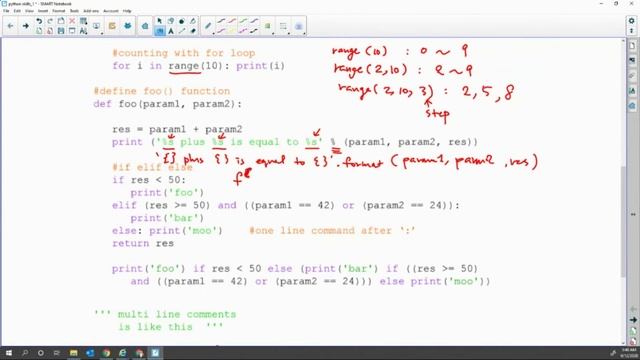Choose the Select arrow tool

tap(160, 21)
